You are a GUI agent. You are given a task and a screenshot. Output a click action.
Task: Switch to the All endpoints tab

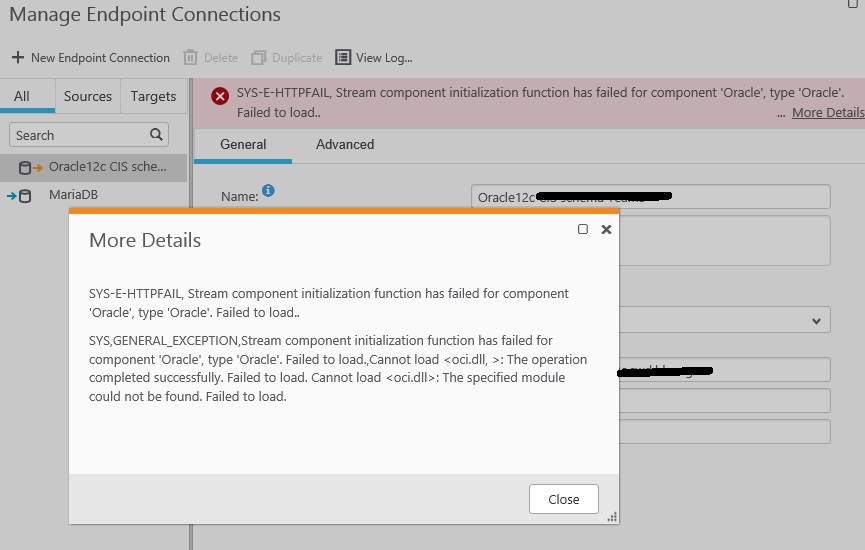point(21,97)
